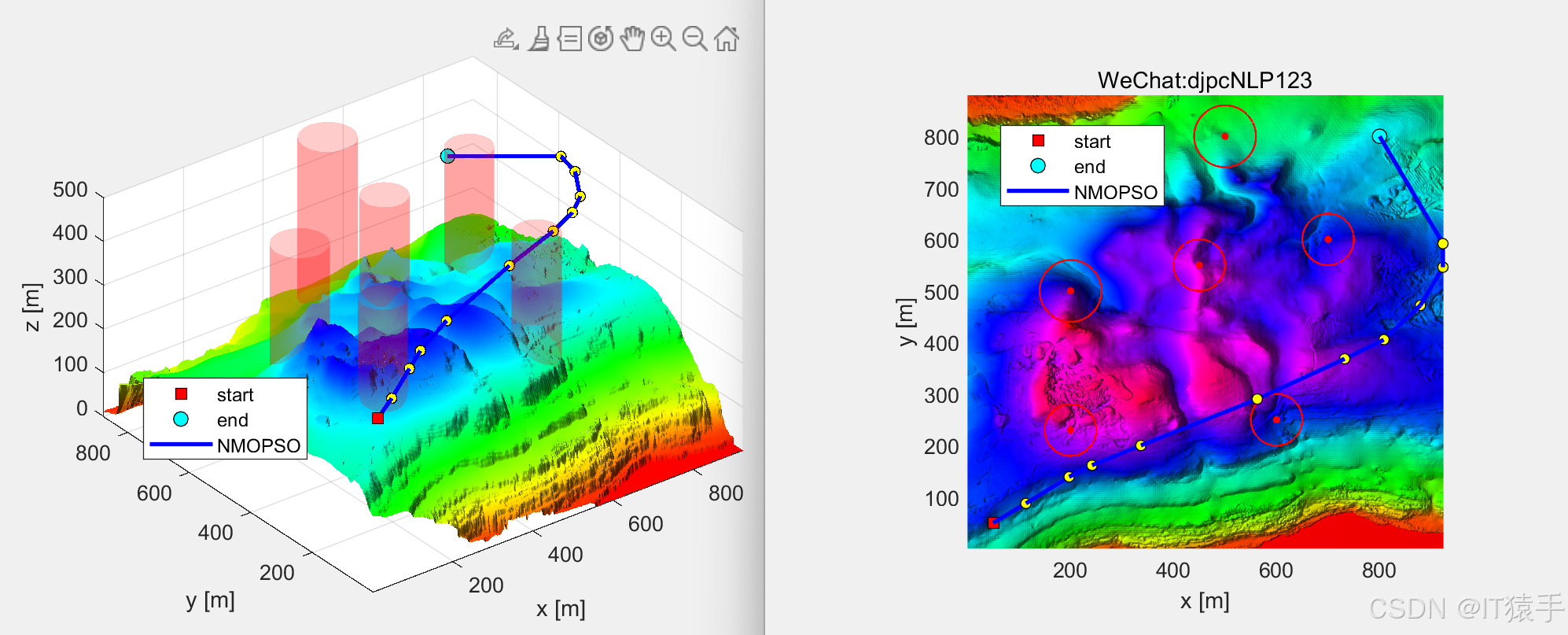Open the Export axes toolbar dropdown
This screenshot has width=1568, height=635.
506,39
